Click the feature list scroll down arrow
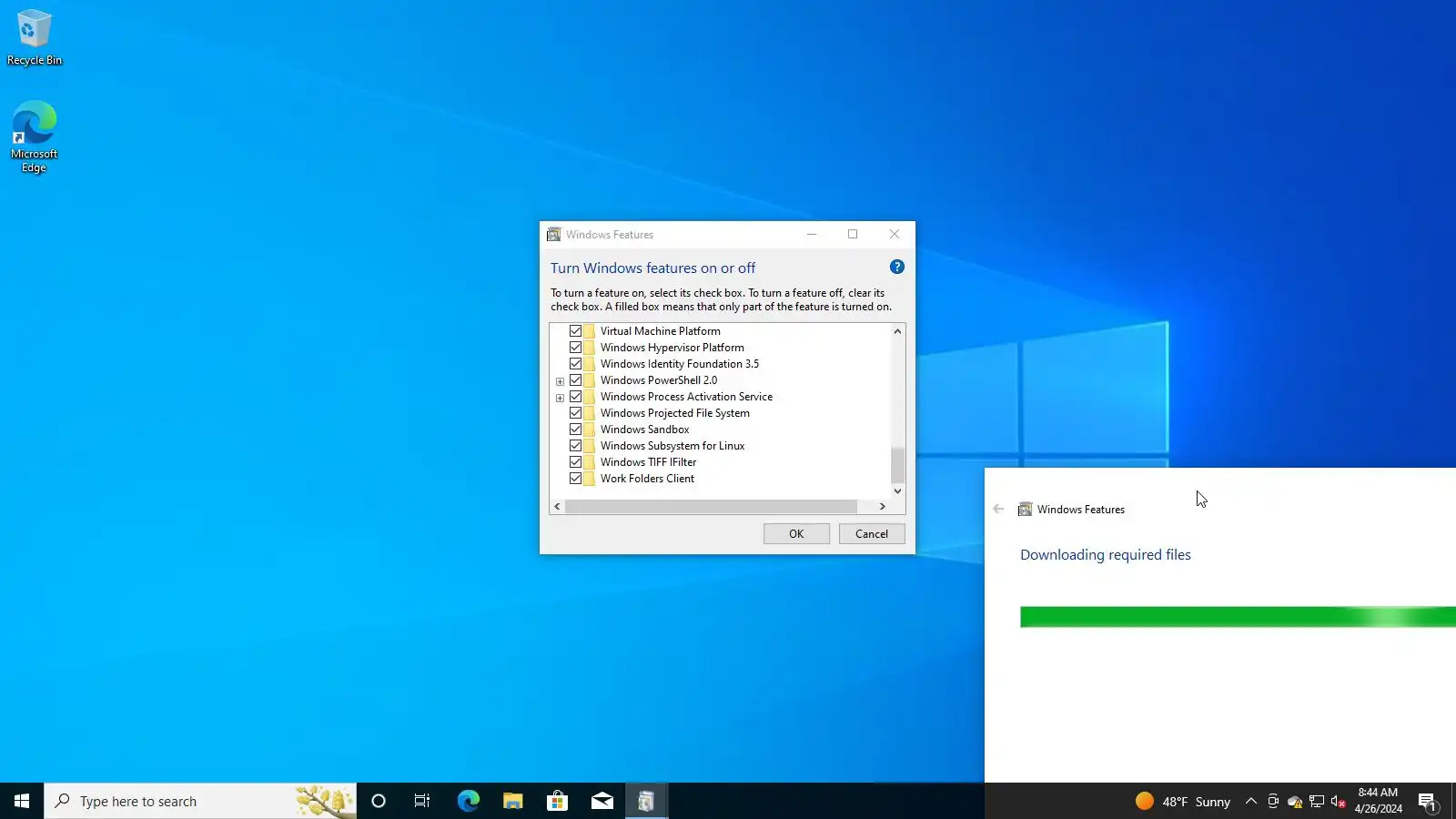 pyautogui.click(x=897, y=491)
